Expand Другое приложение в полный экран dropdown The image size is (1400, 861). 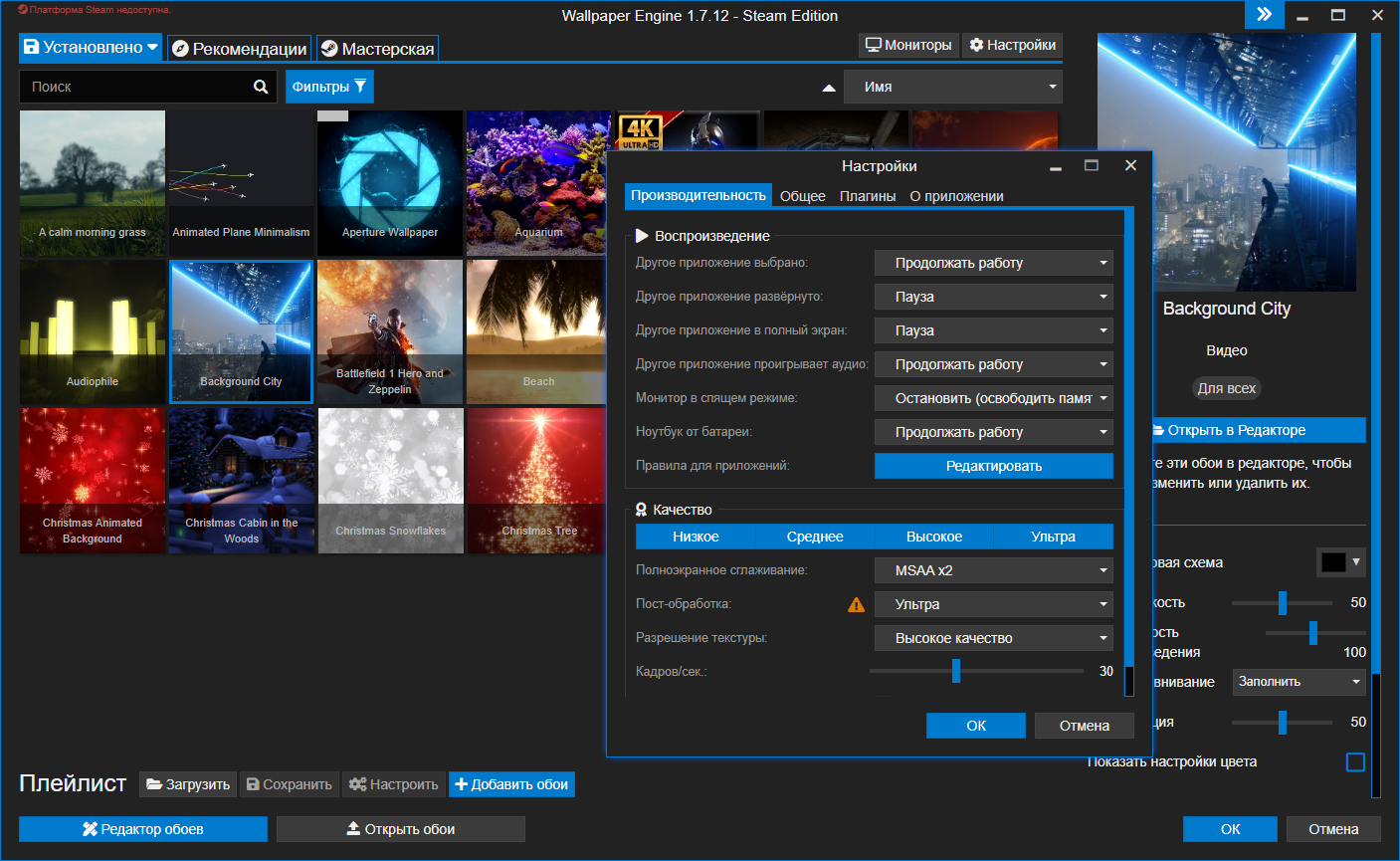point(994,330)
